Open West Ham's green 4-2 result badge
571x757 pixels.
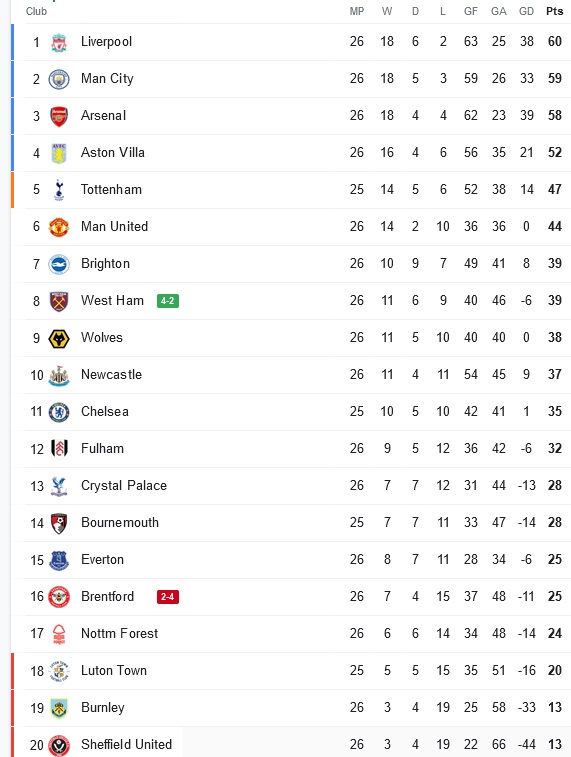(x=168, y=301)
